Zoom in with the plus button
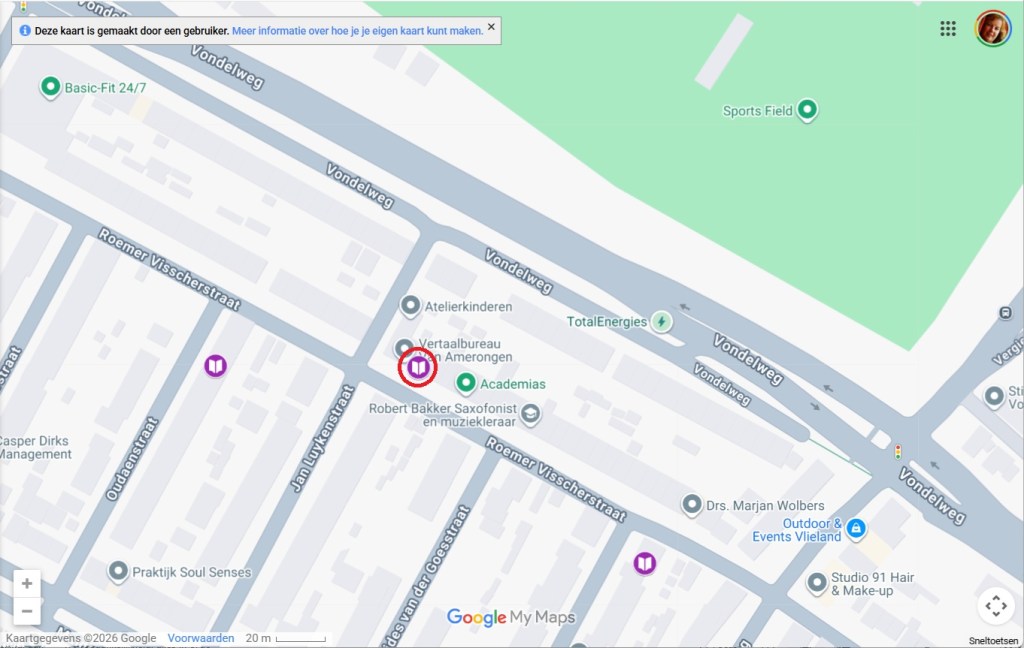The image size is (1024, 648). 27,584
